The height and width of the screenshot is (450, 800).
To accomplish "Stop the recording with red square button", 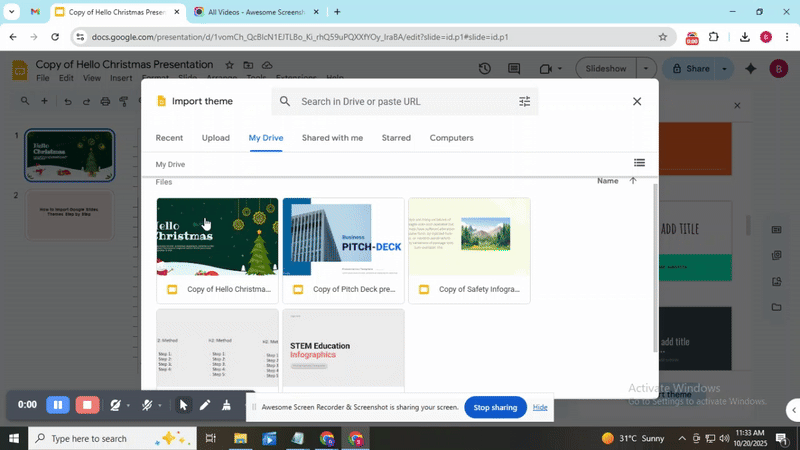I will pyautogui.click(x=88, y=405).
